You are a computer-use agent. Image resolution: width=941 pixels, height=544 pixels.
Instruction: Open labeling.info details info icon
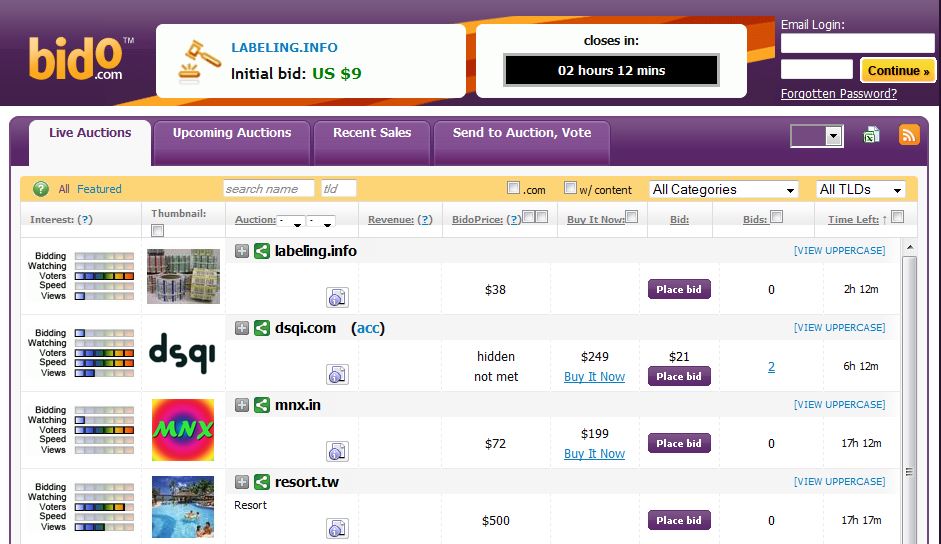coord(337,297)
